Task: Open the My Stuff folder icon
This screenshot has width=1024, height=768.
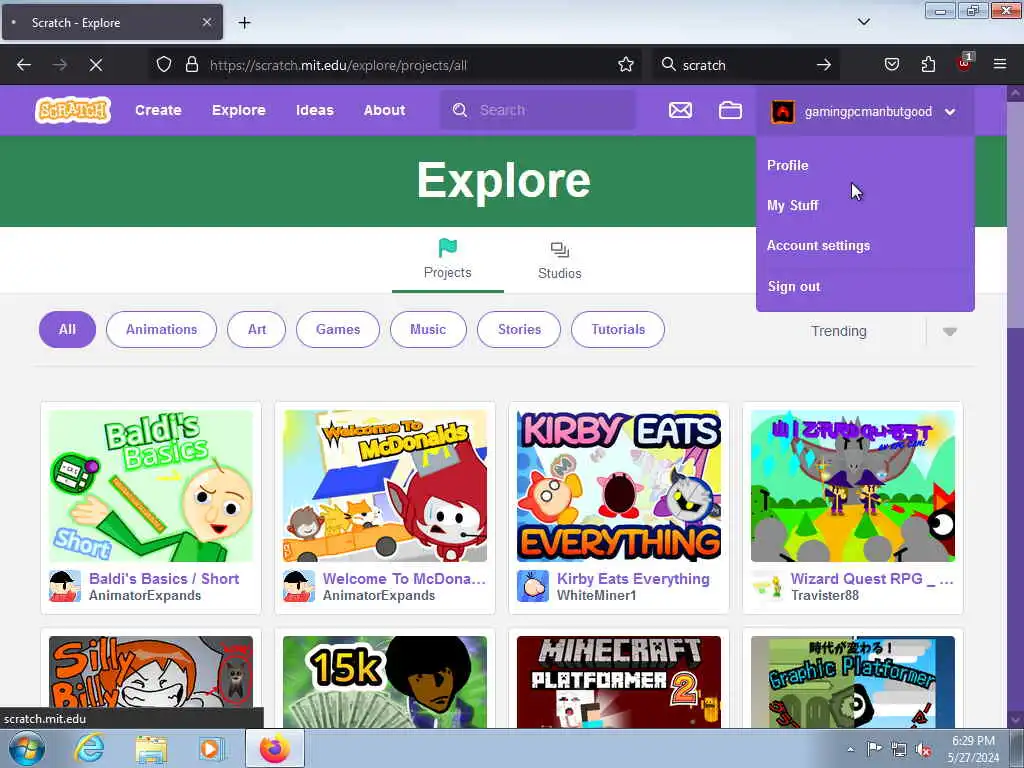Action: [730, 110]
